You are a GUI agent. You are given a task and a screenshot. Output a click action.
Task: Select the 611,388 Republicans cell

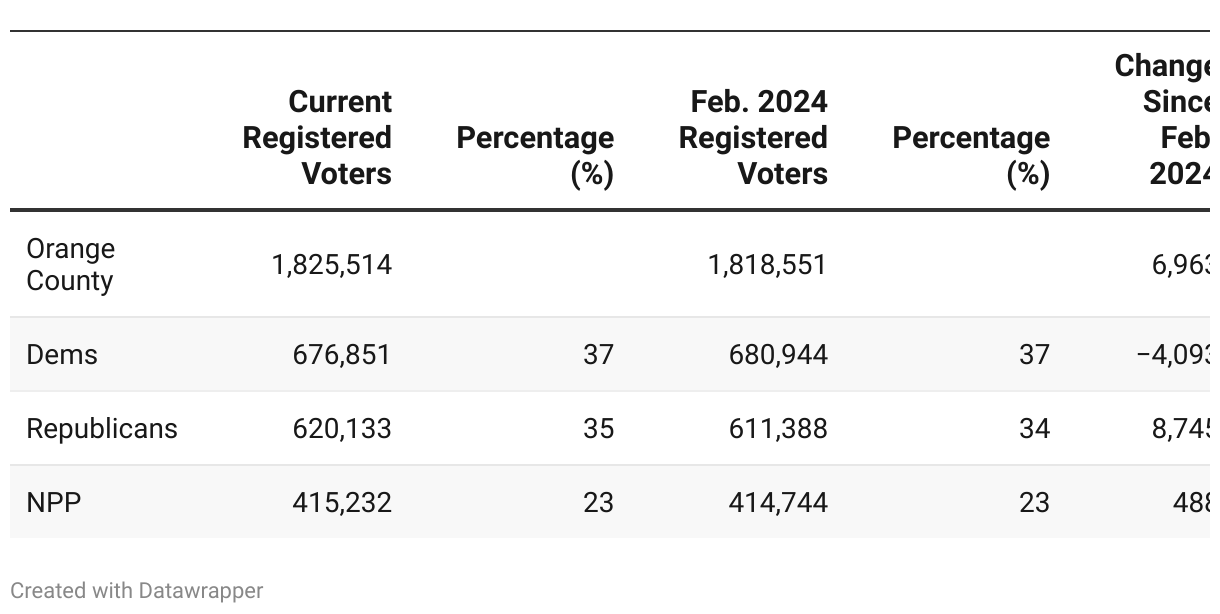(777, 429)
